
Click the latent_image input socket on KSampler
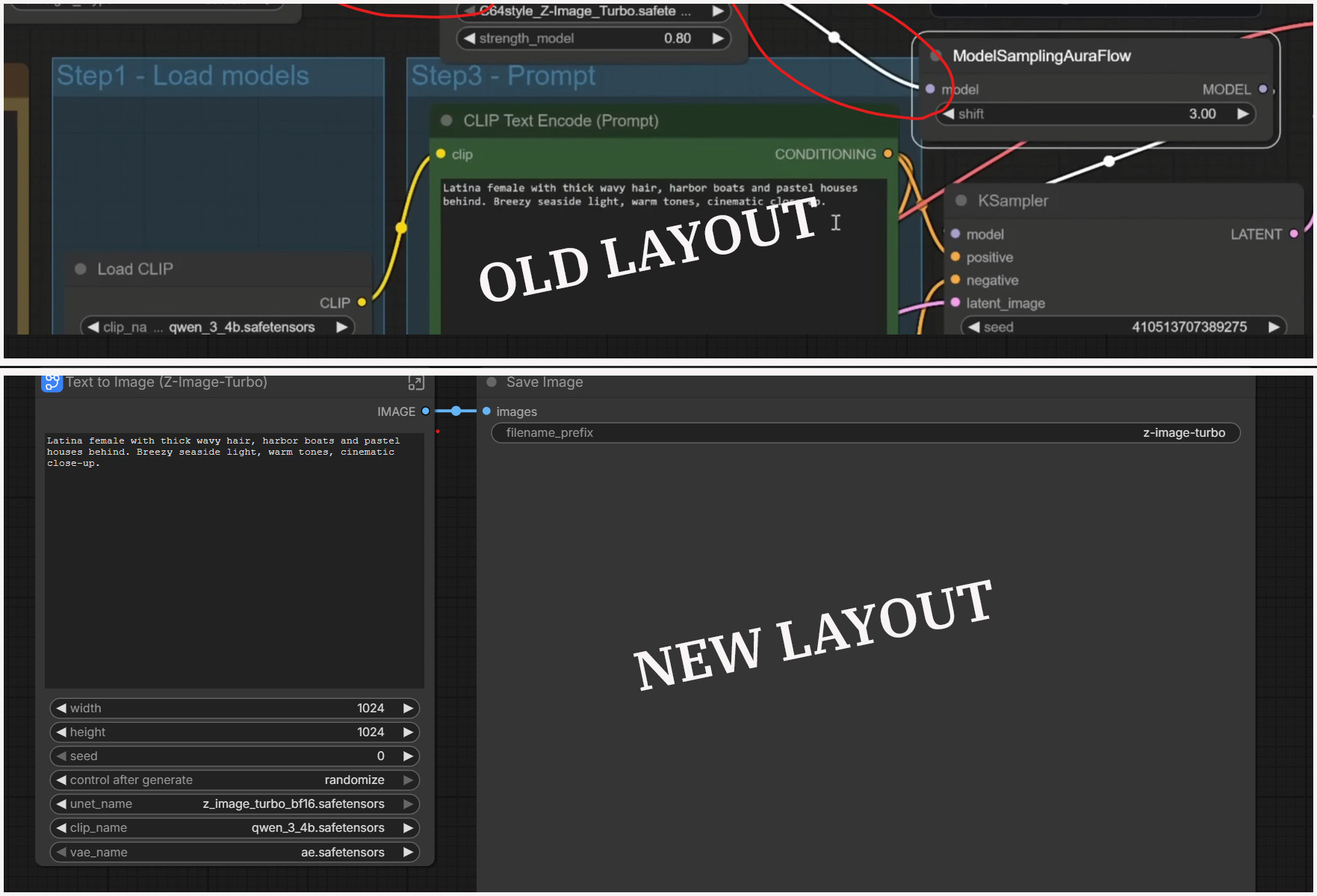point(955,302)
